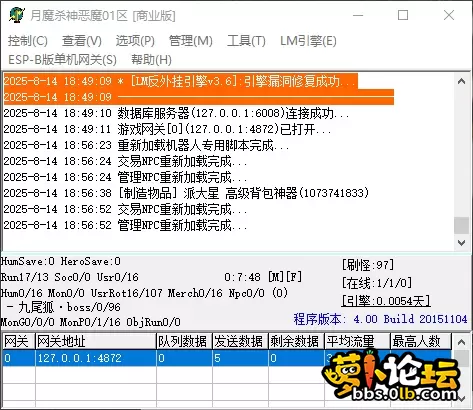Select the 18:56:52 管理NPC重新加载完成 line
The width and height of the screenshot is (473, 410).
coord(125,225)
